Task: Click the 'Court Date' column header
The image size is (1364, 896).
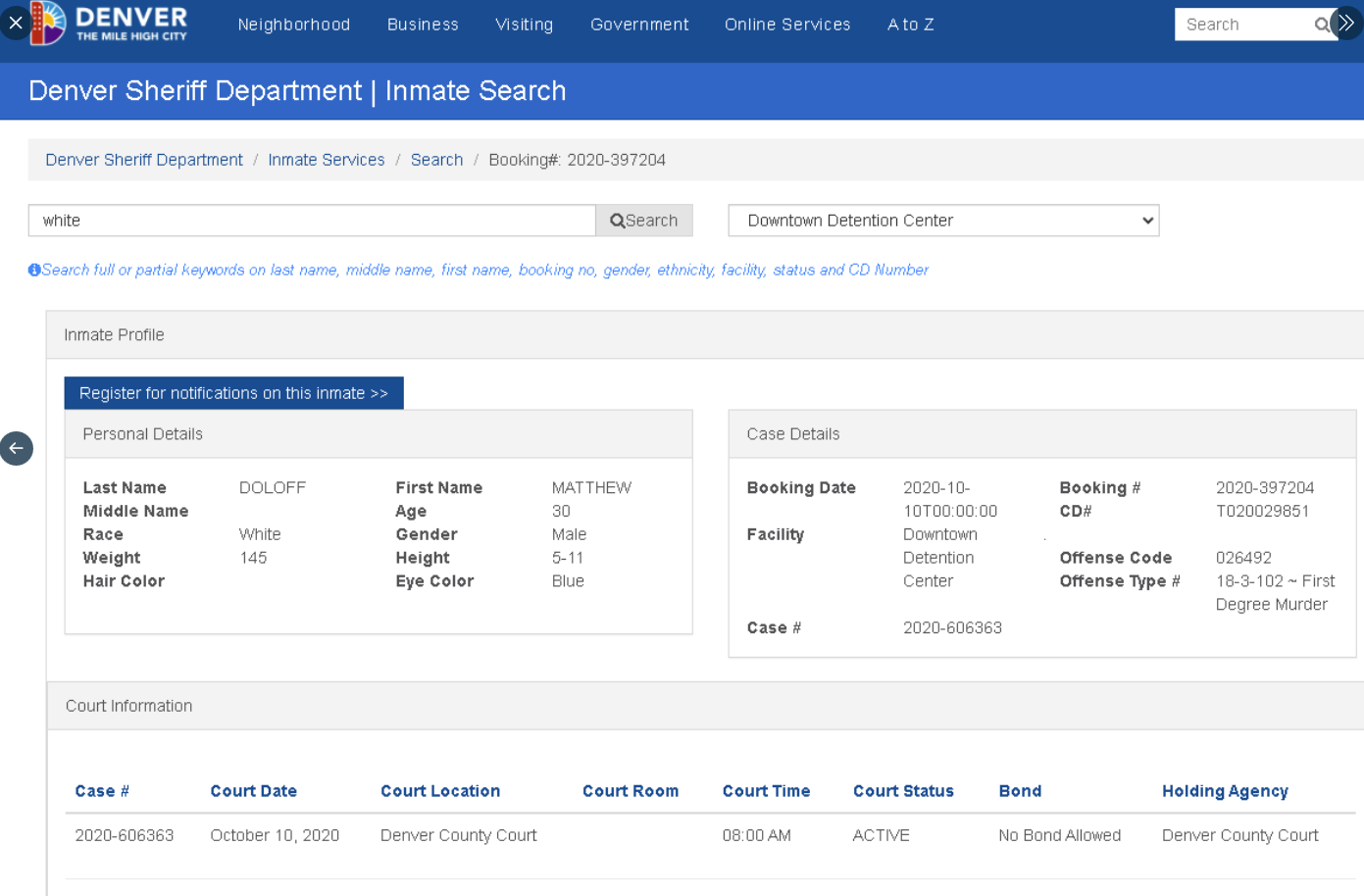Action: click(x=253, y=791)
